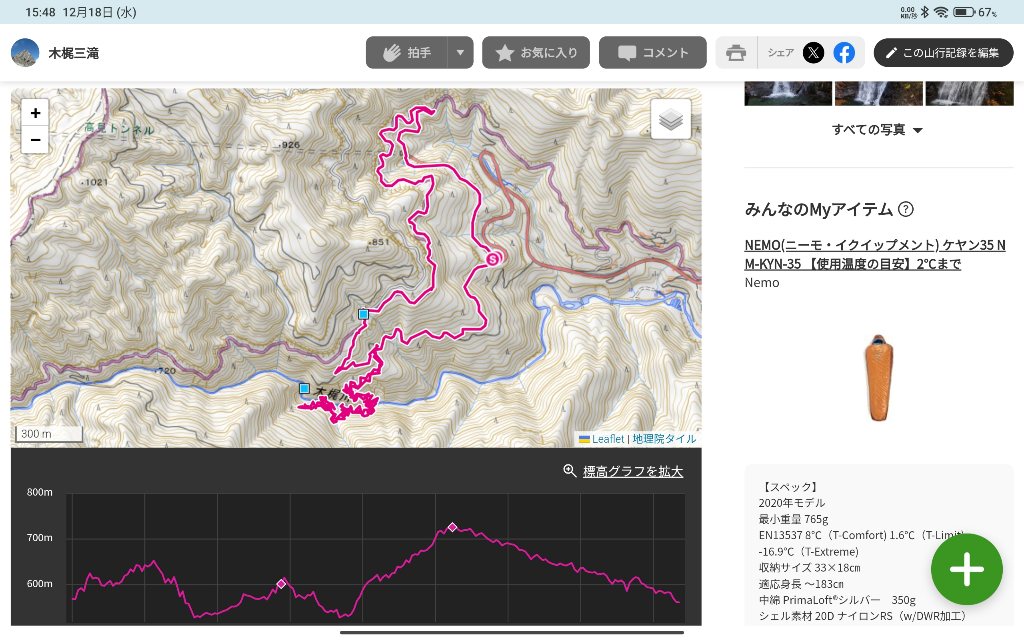Zoom out on the trail map
The height and width of the screenshot is (640, 1024).
click(35, 140)
